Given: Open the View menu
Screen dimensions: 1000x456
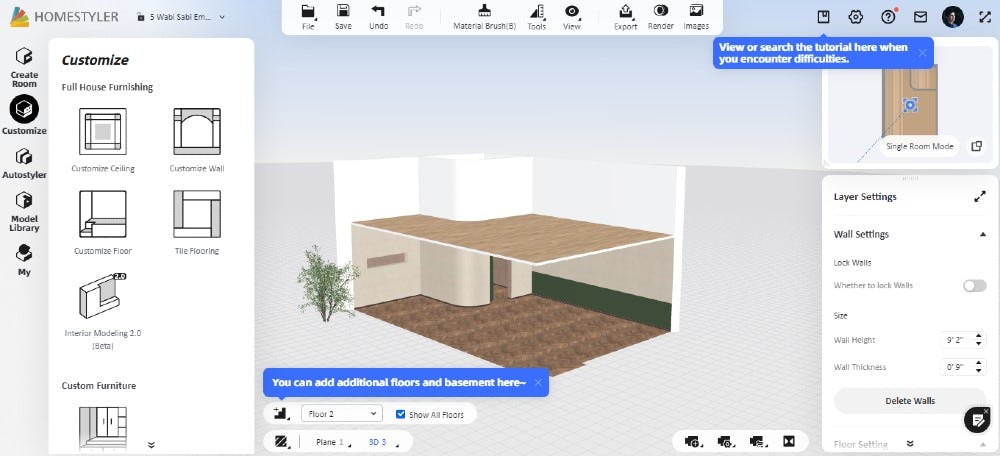Looking at the screenshot, I should pos(571,16).
